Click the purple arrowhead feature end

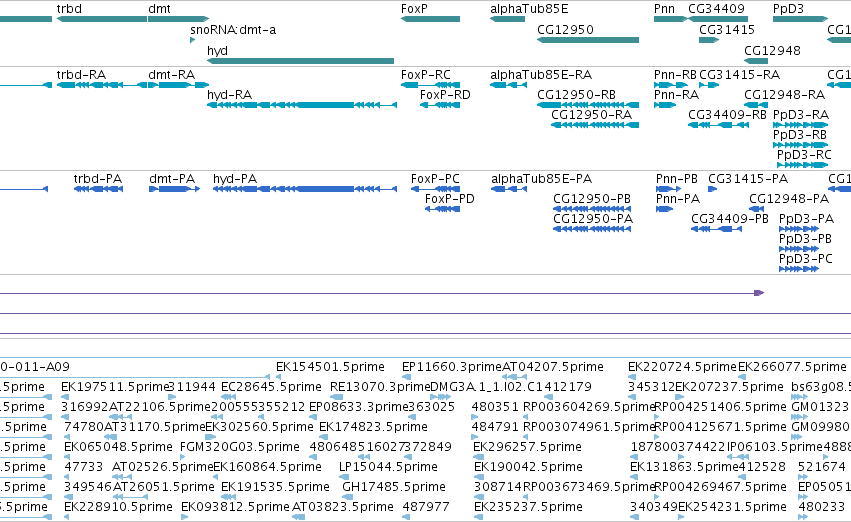[759, 293]
